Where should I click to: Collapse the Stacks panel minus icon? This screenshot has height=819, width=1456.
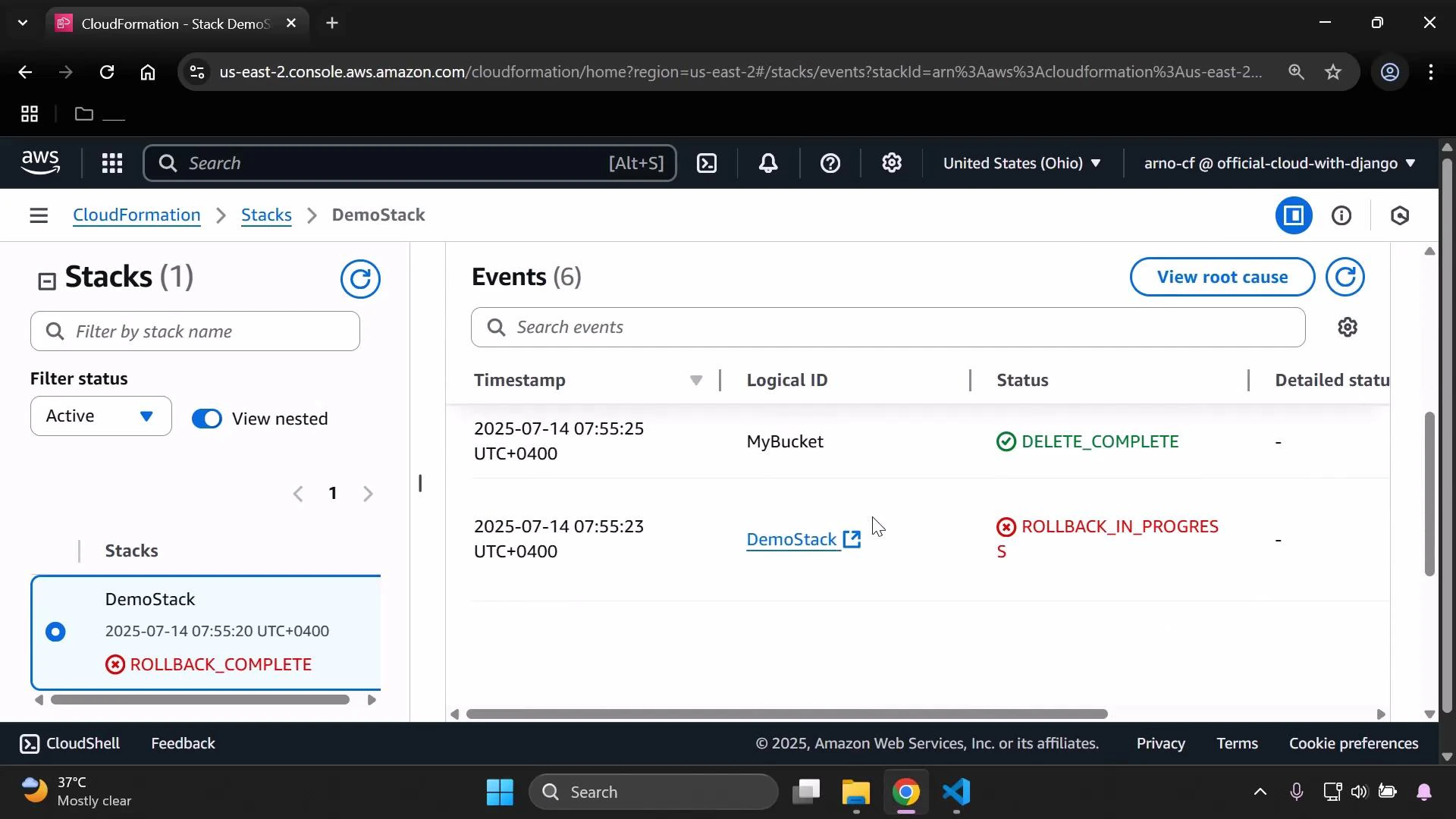[x=47, y=281]
